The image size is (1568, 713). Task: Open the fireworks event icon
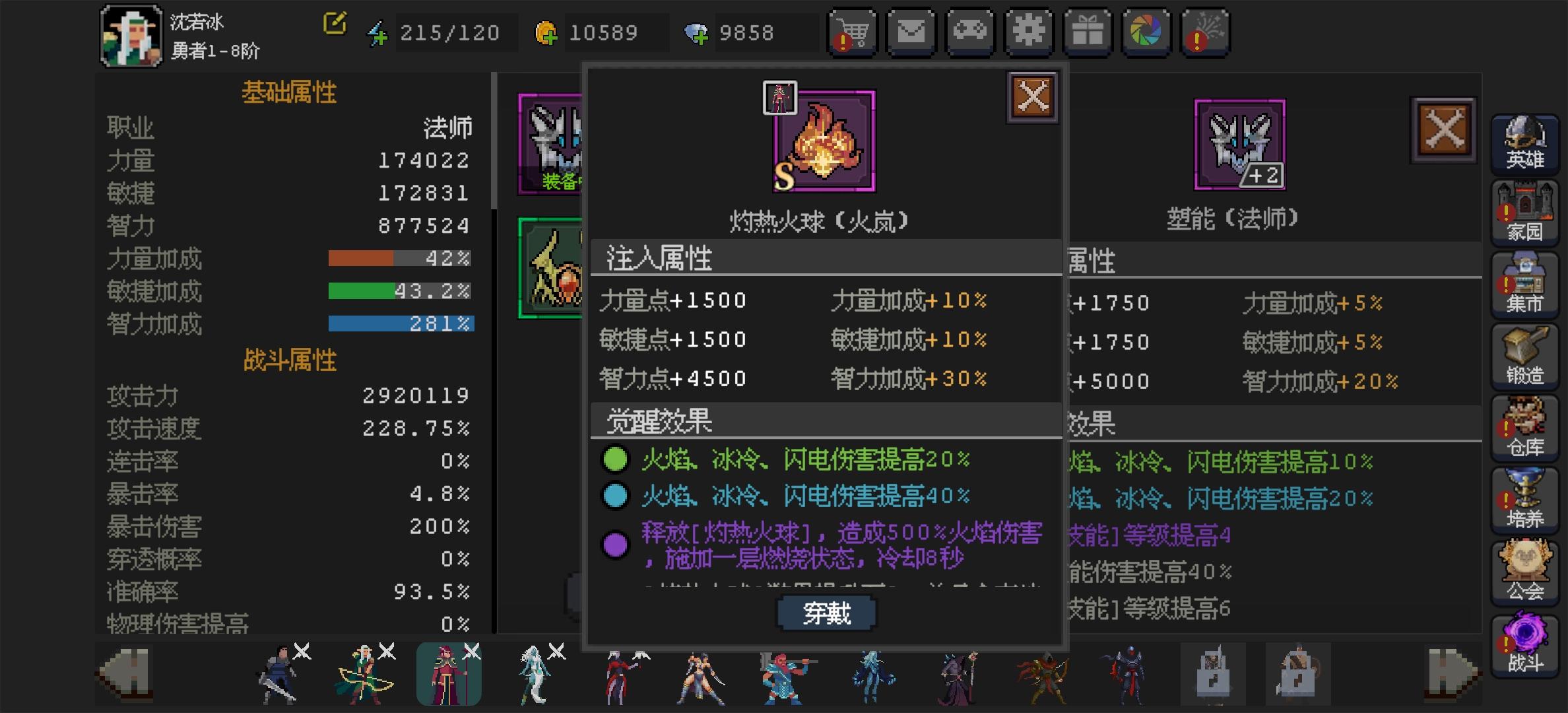point(1205,32)
